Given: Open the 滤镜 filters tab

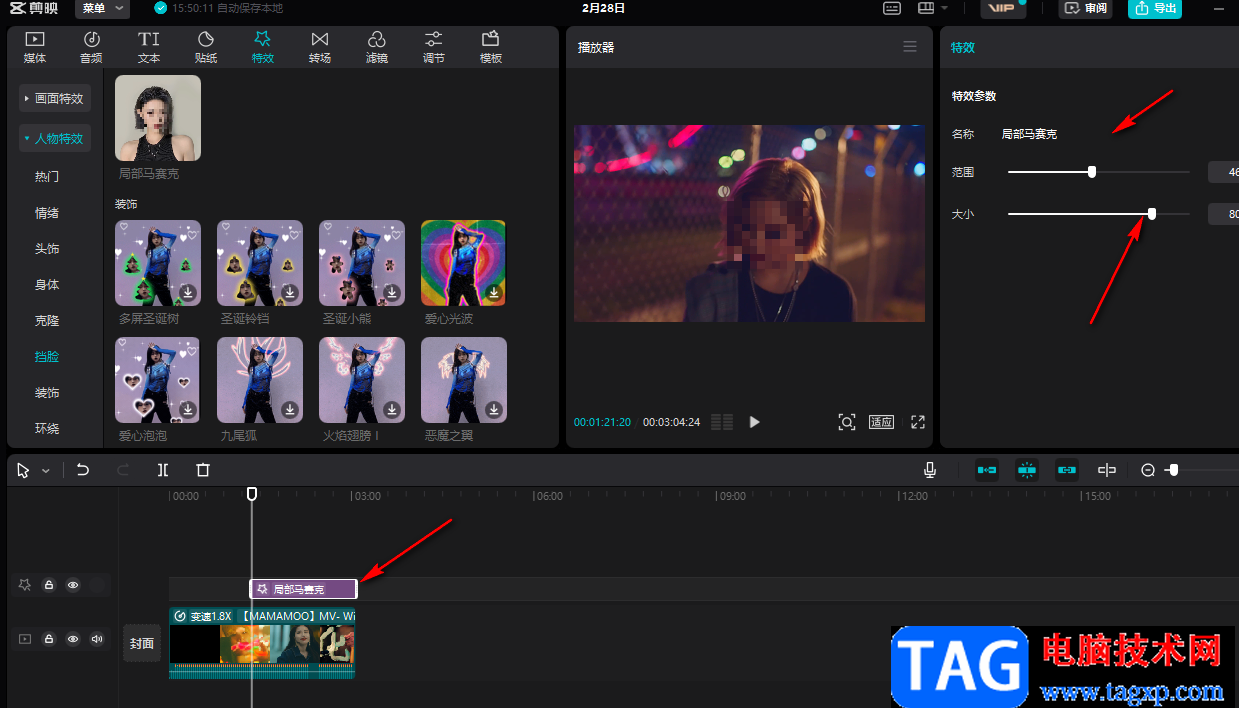Looking at the screenshot, I should point(377,46).
